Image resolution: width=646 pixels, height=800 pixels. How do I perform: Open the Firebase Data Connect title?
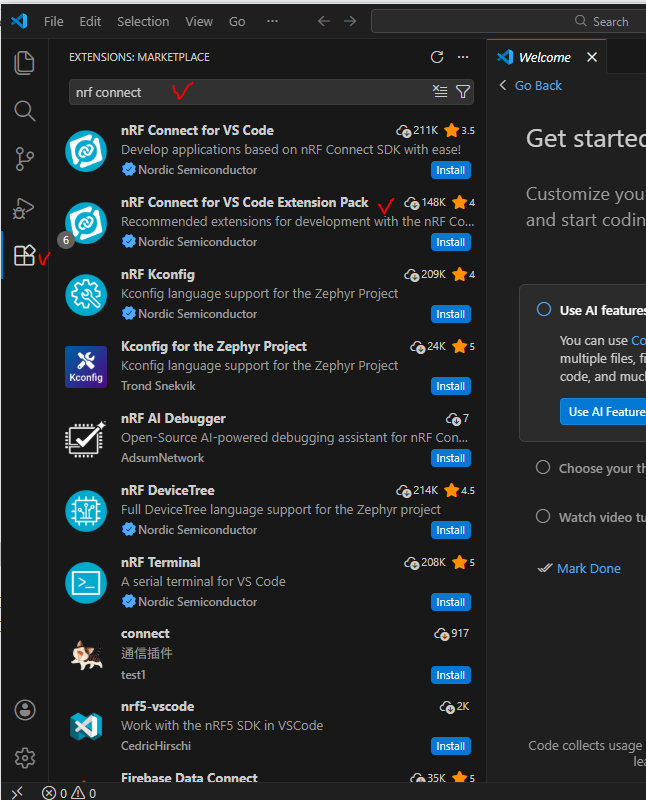click(189, 778)
